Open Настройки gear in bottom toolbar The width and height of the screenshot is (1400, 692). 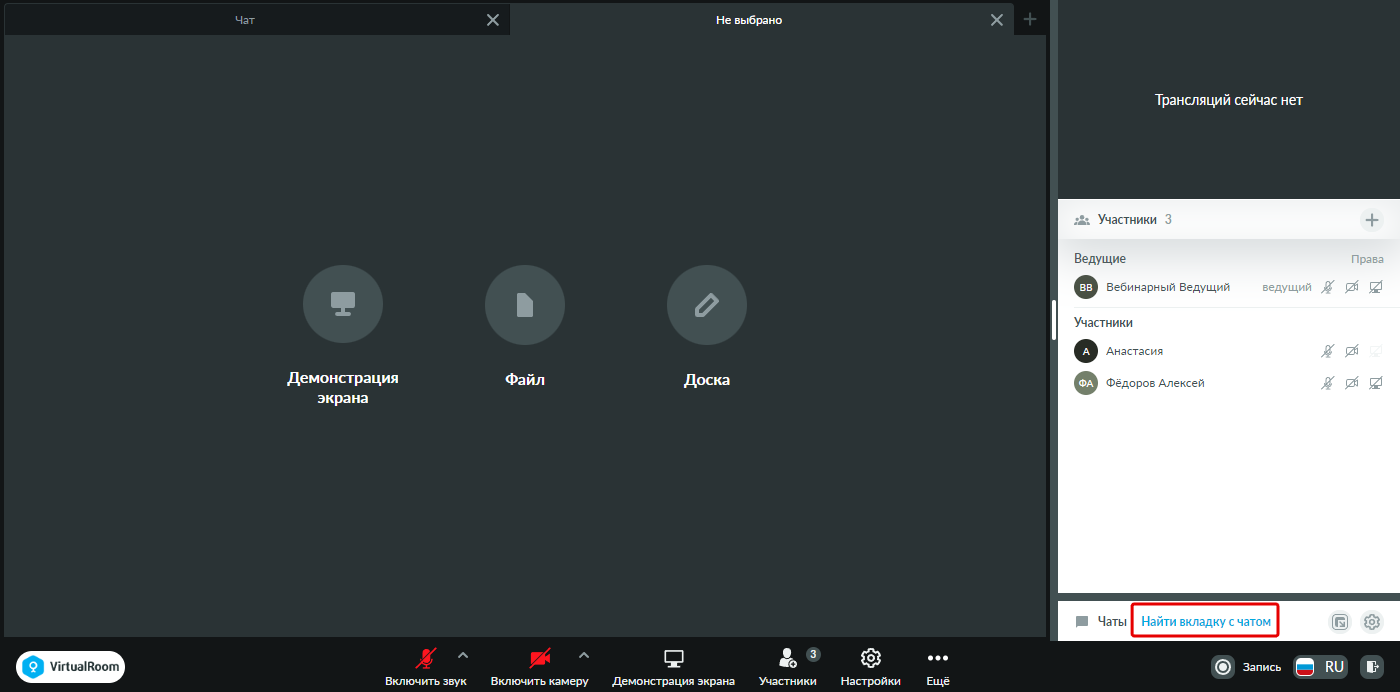870,667
